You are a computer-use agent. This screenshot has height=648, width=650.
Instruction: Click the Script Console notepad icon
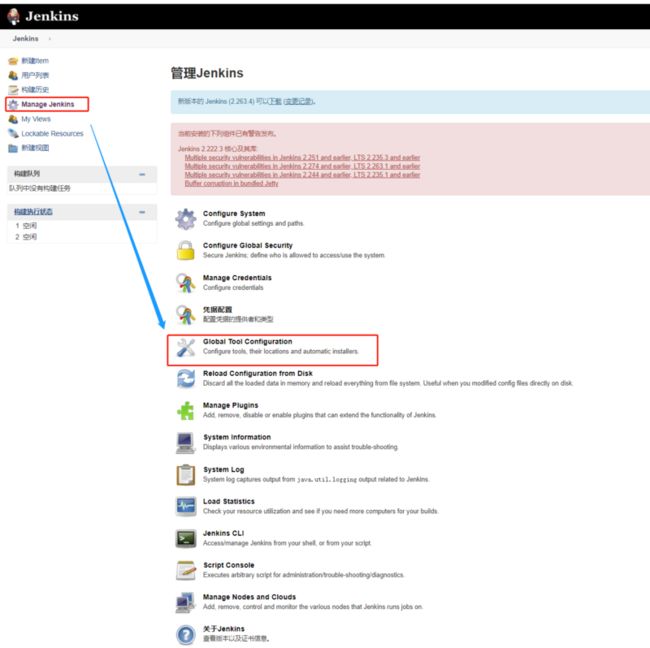click(x=186, y=570)
